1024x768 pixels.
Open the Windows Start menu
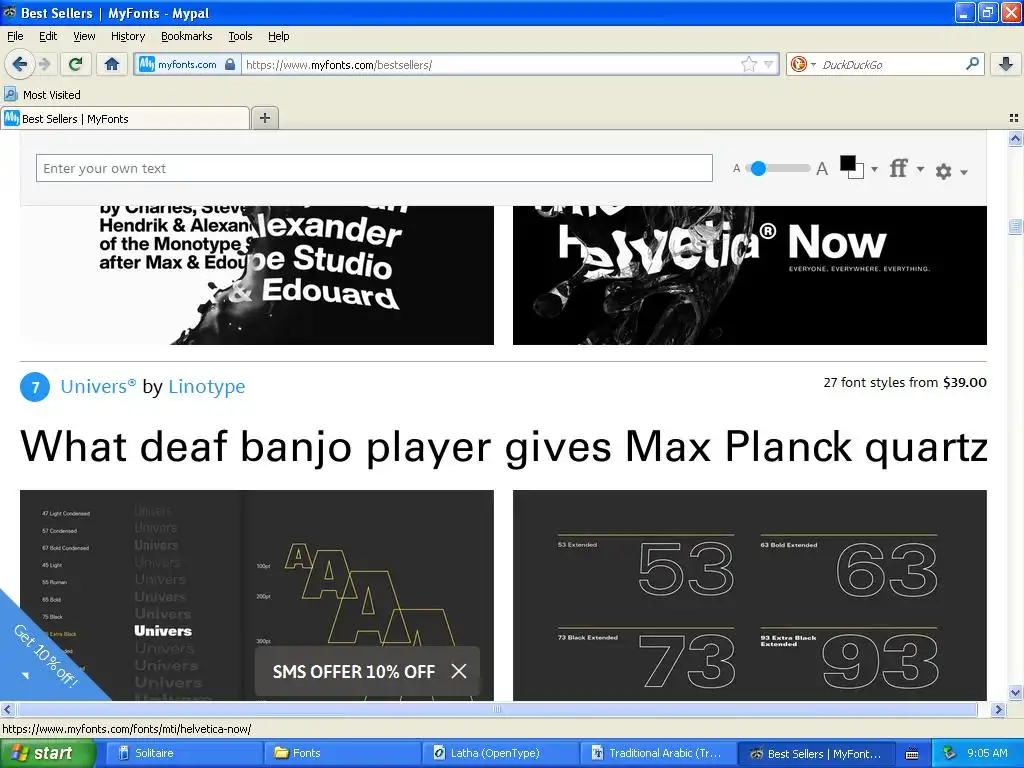46,753
